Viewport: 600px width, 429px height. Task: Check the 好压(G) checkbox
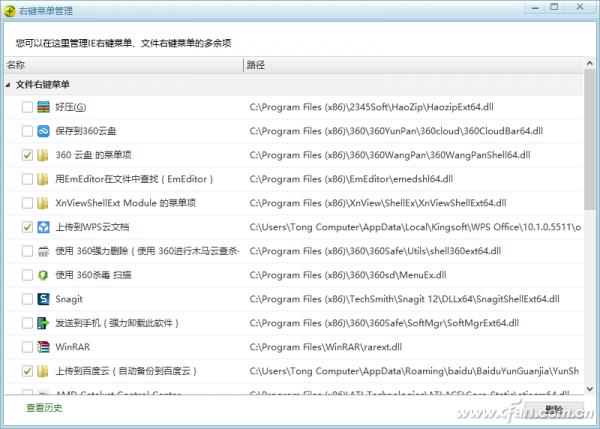27,107
